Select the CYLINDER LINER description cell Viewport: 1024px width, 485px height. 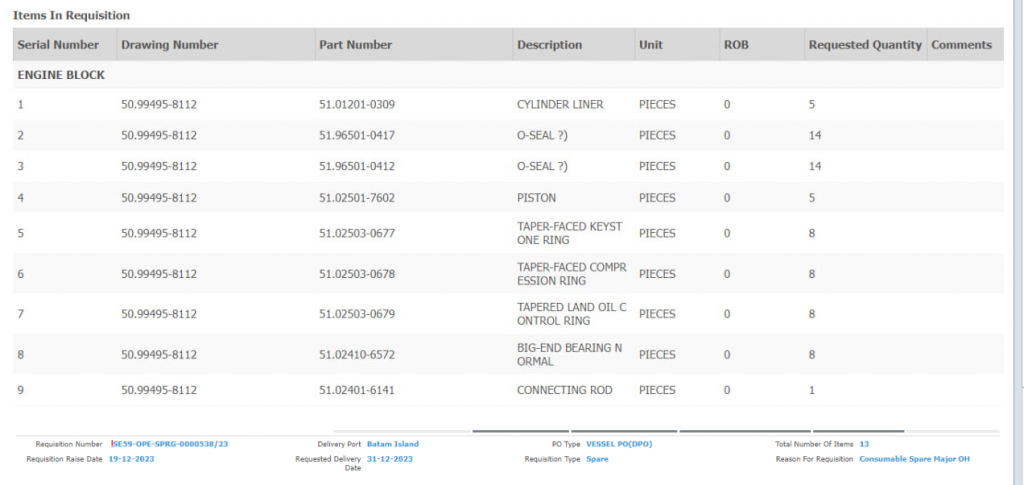coord(559,104)
